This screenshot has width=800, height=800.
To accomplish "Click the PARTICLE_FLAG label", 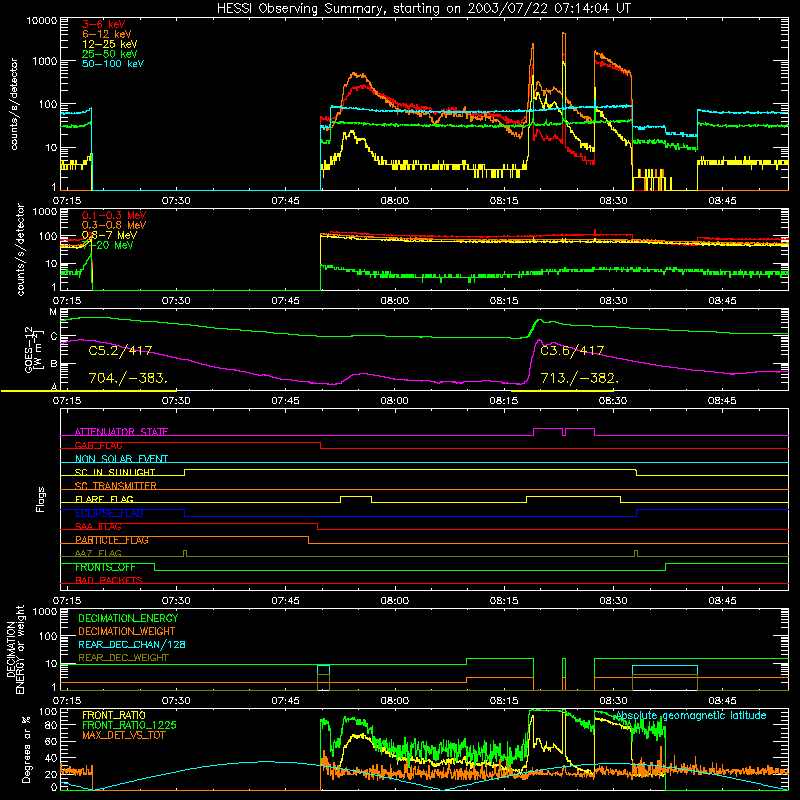I will coord(112,540).
